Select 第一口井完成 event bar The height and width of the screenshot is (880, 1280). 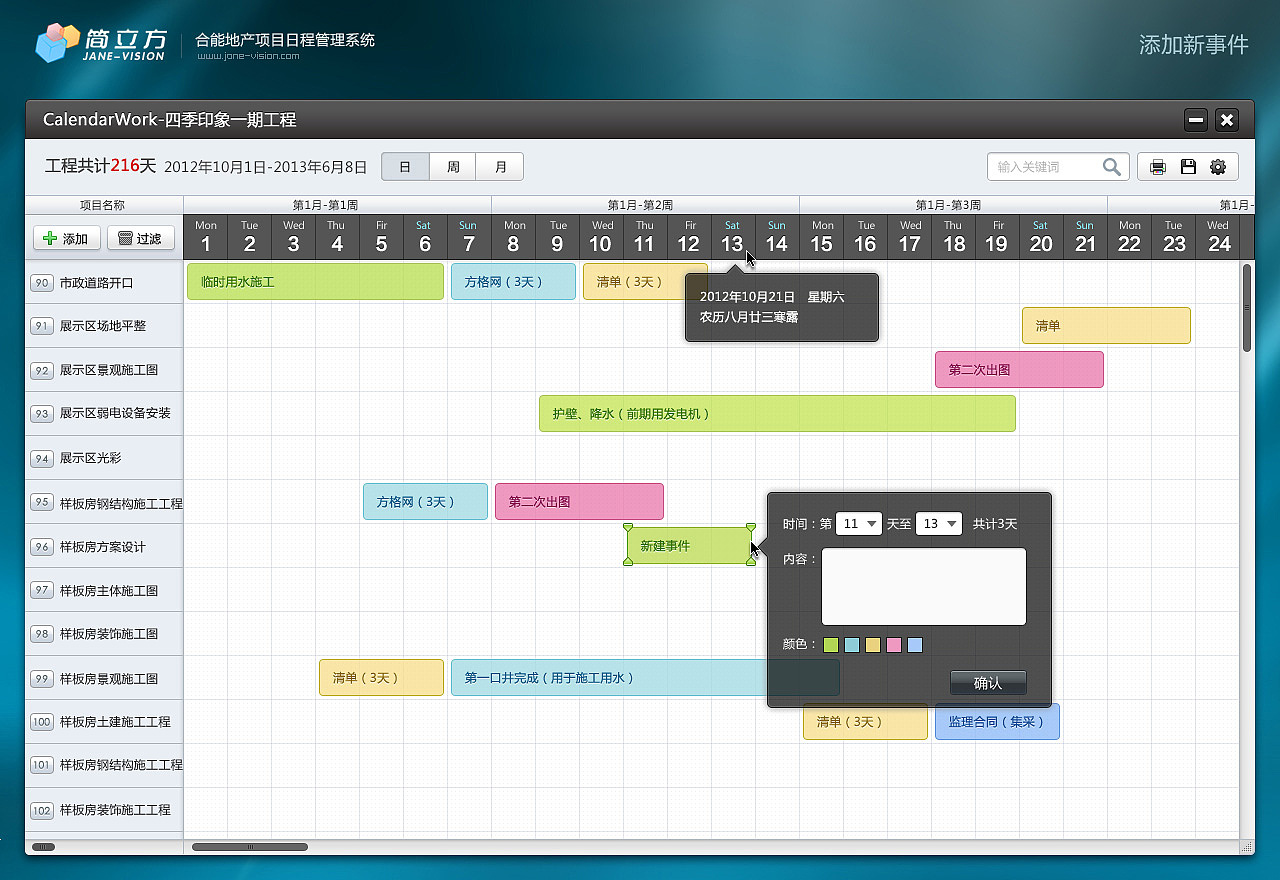click(645, 677)
